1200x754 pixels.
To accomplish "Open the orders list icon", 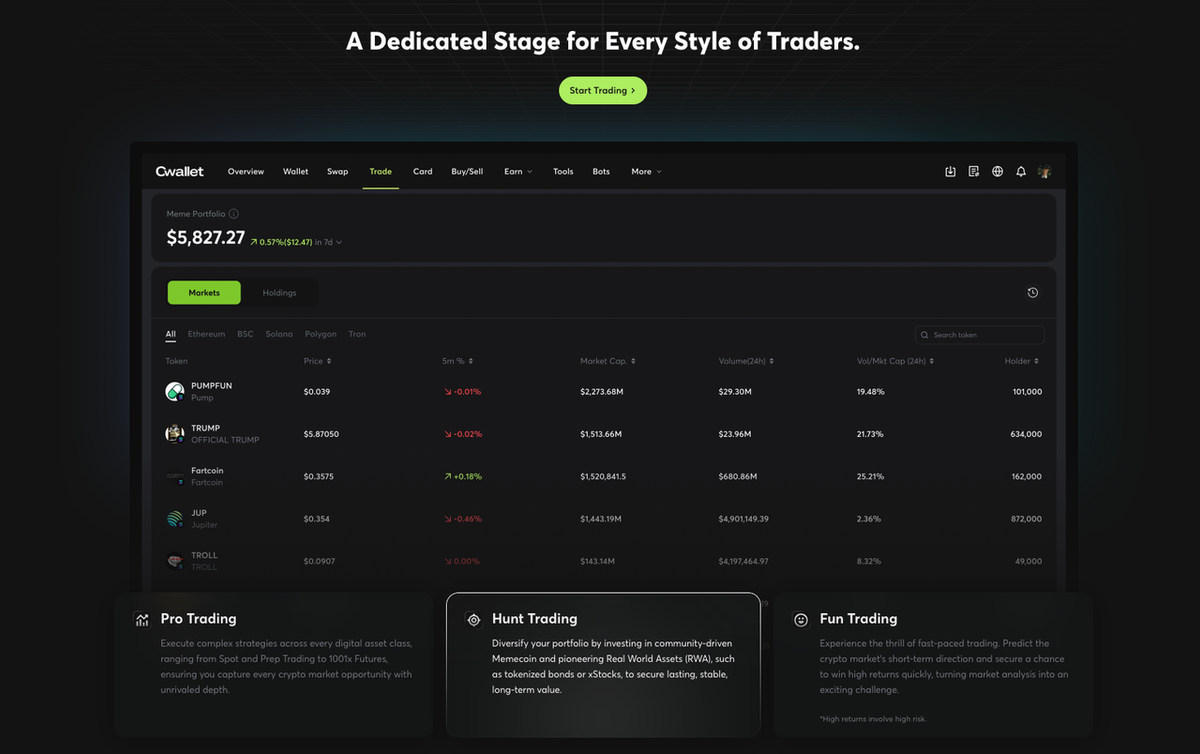I will pos(974,172).
